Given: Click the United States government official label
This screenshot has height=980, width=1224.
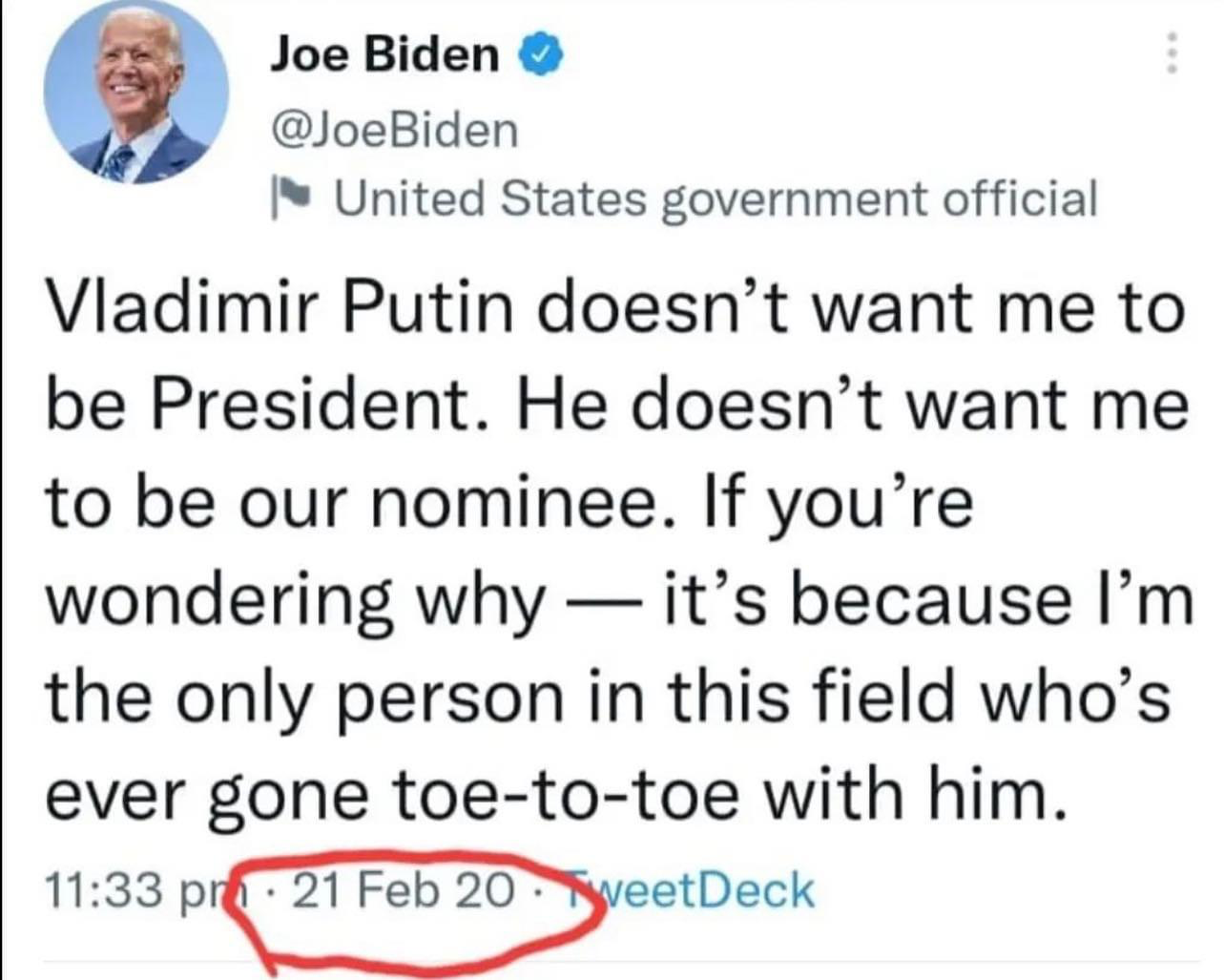Looking at the screenshot, I should (x=716, y=199).
